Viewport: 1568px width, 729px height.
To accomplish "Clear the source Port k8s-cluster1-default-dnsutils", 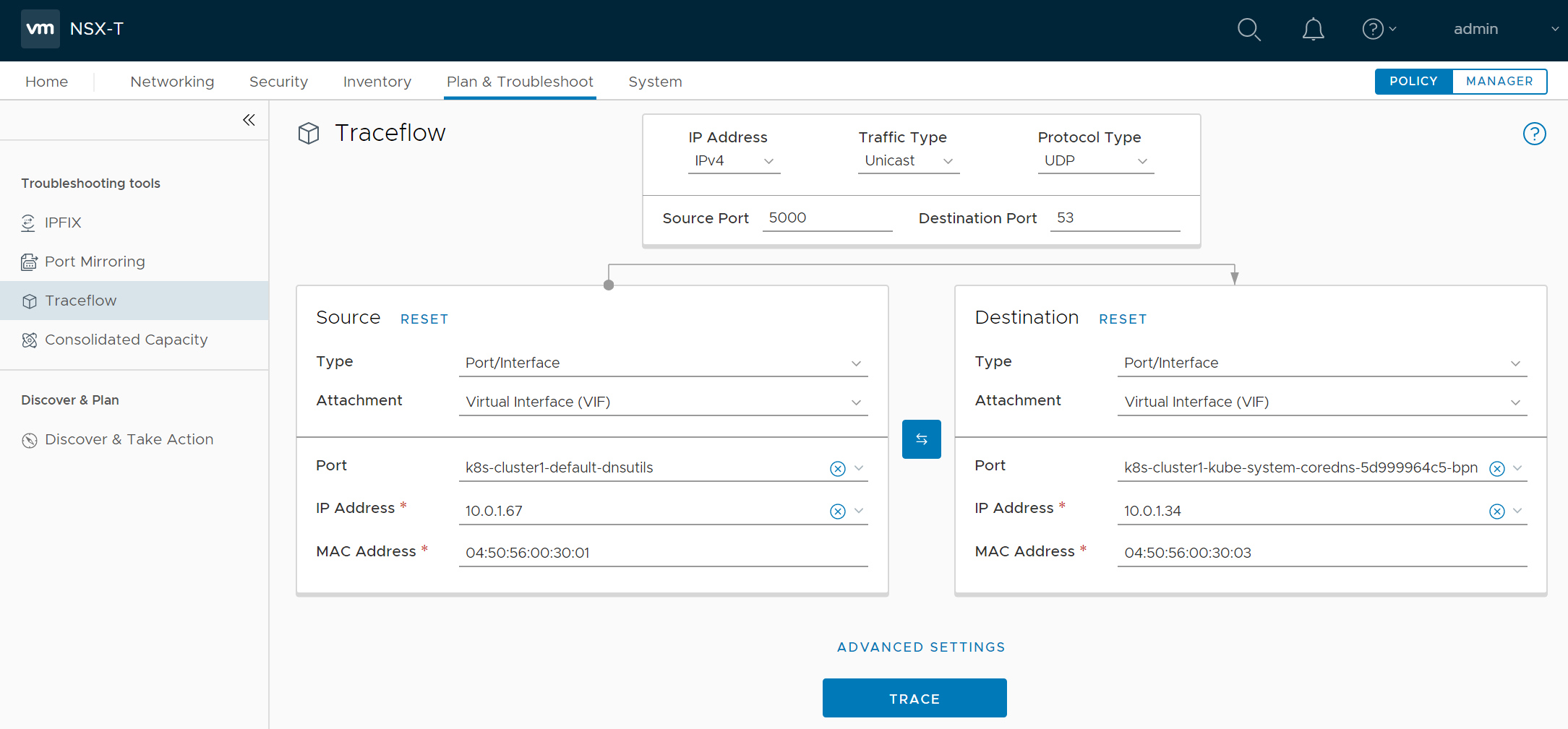I will coord(837,469).
